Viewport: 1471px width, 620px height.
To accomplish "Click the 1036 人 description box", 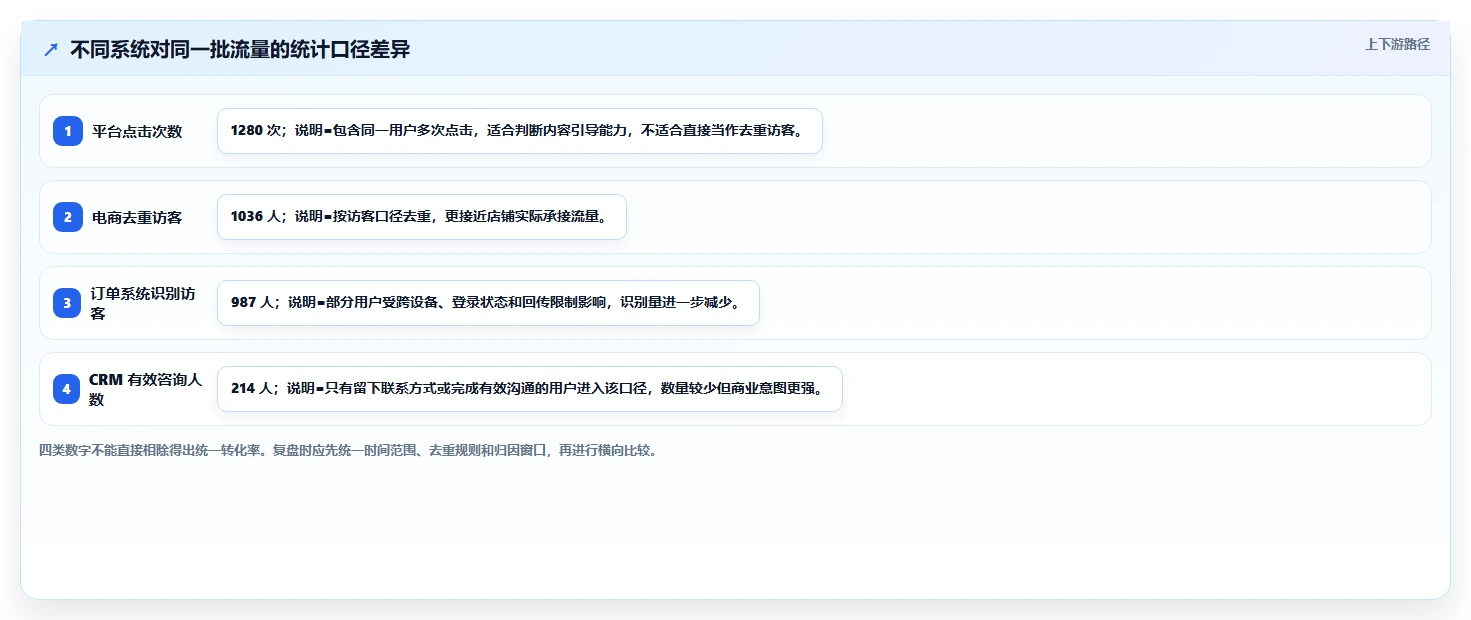I will 422,217.
